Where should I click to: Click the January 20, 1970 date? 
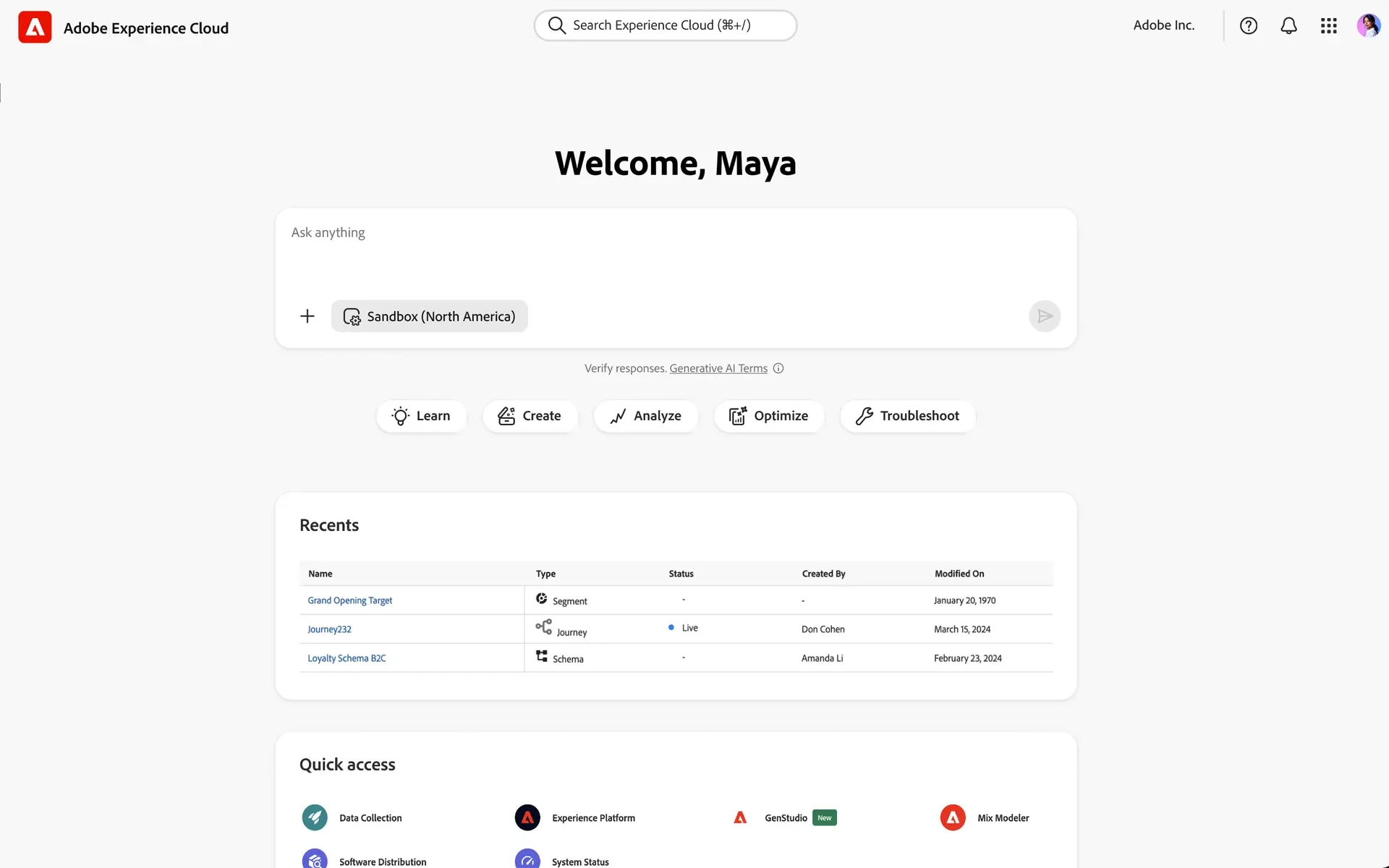click(964, 600)
